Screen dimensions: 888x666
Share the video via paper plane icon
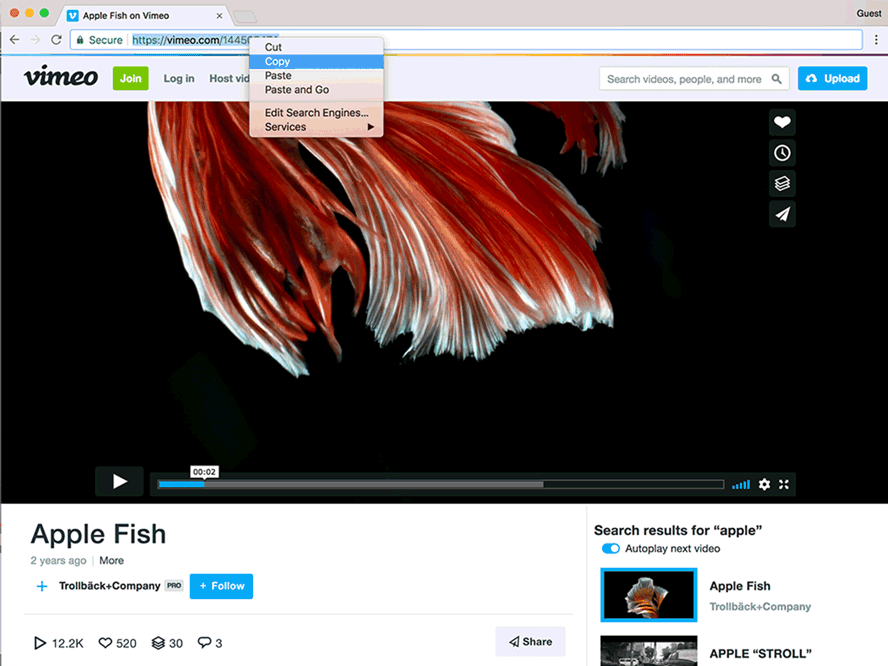point(781,214)
